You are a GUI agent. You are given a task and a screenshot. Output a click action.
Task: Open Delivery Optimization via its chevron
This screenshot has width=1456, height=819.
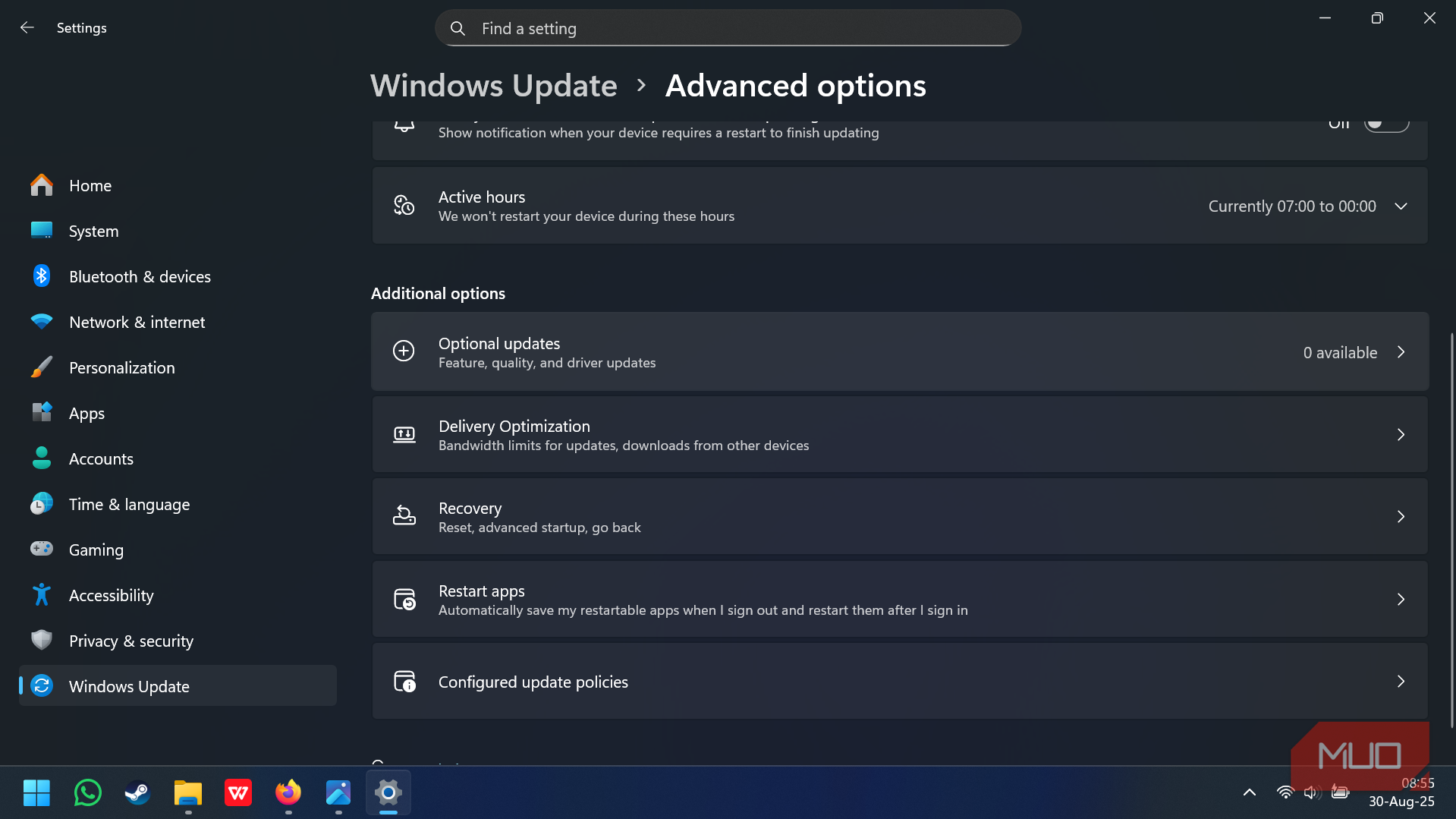1401,435
